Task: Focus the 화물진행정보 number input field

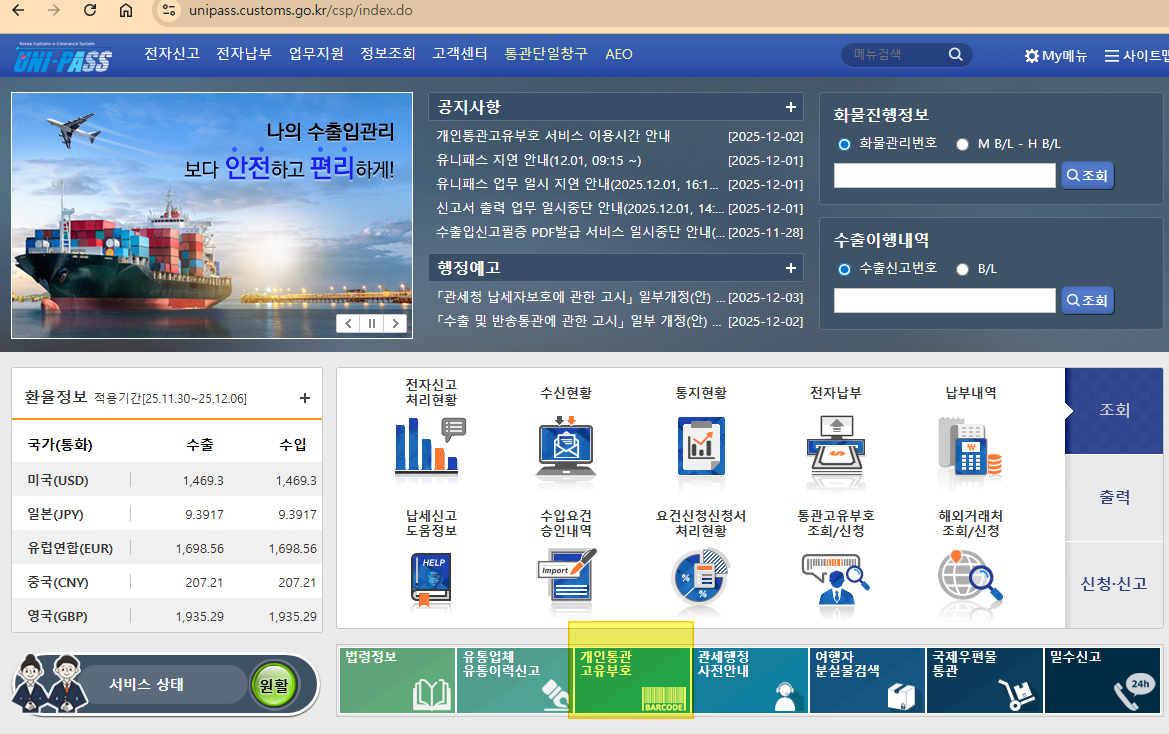Action: [x=945, y=176]
